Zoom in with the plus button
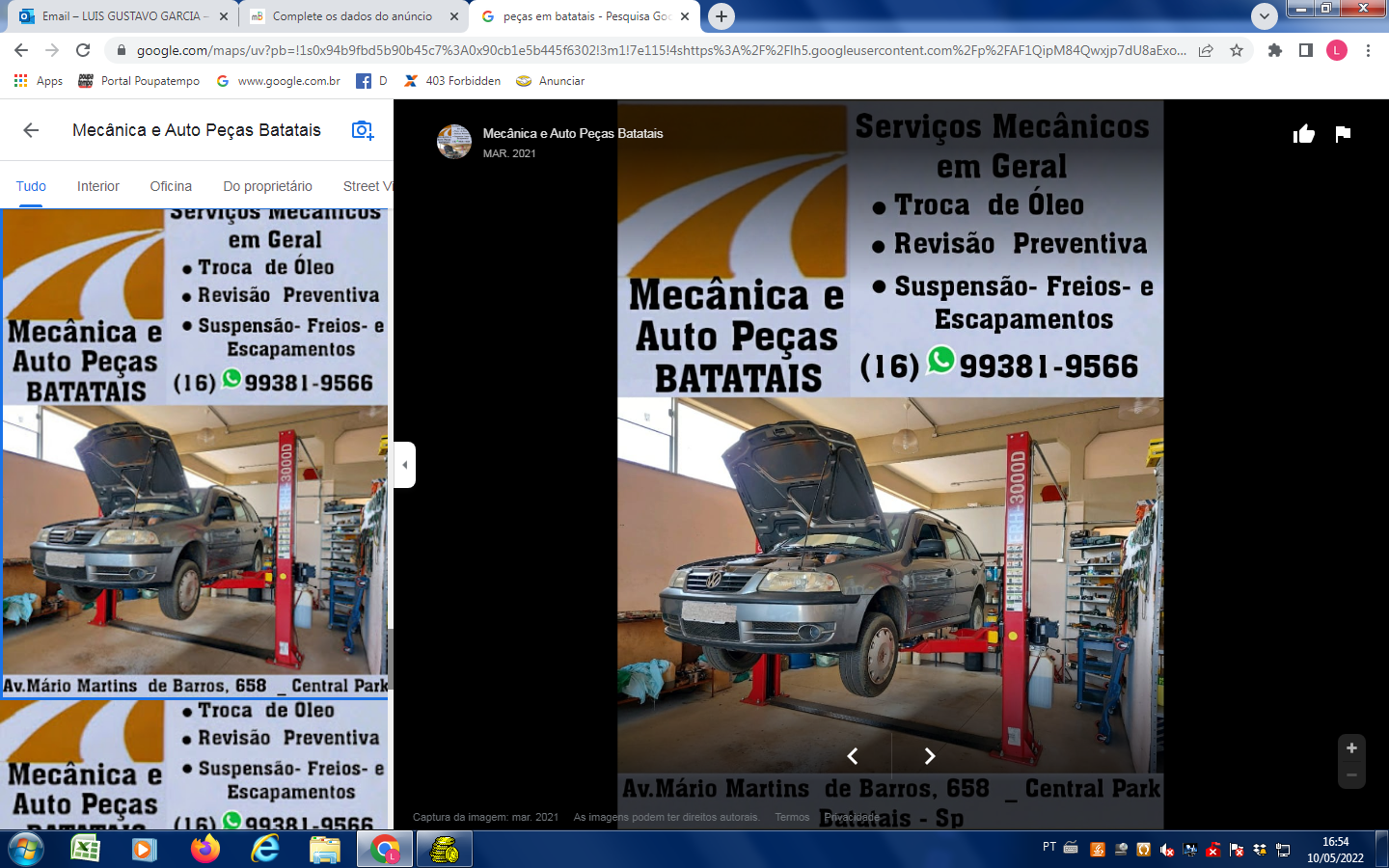 tap(1351, 747)
